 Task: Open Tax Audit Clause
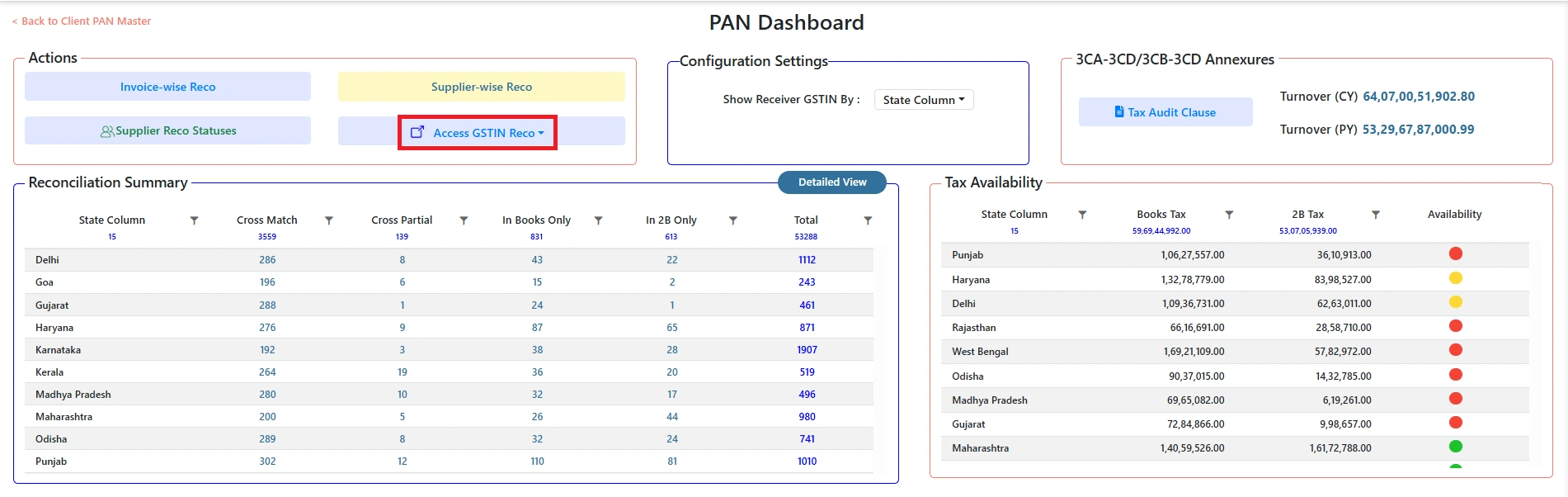coord(1165,112)
